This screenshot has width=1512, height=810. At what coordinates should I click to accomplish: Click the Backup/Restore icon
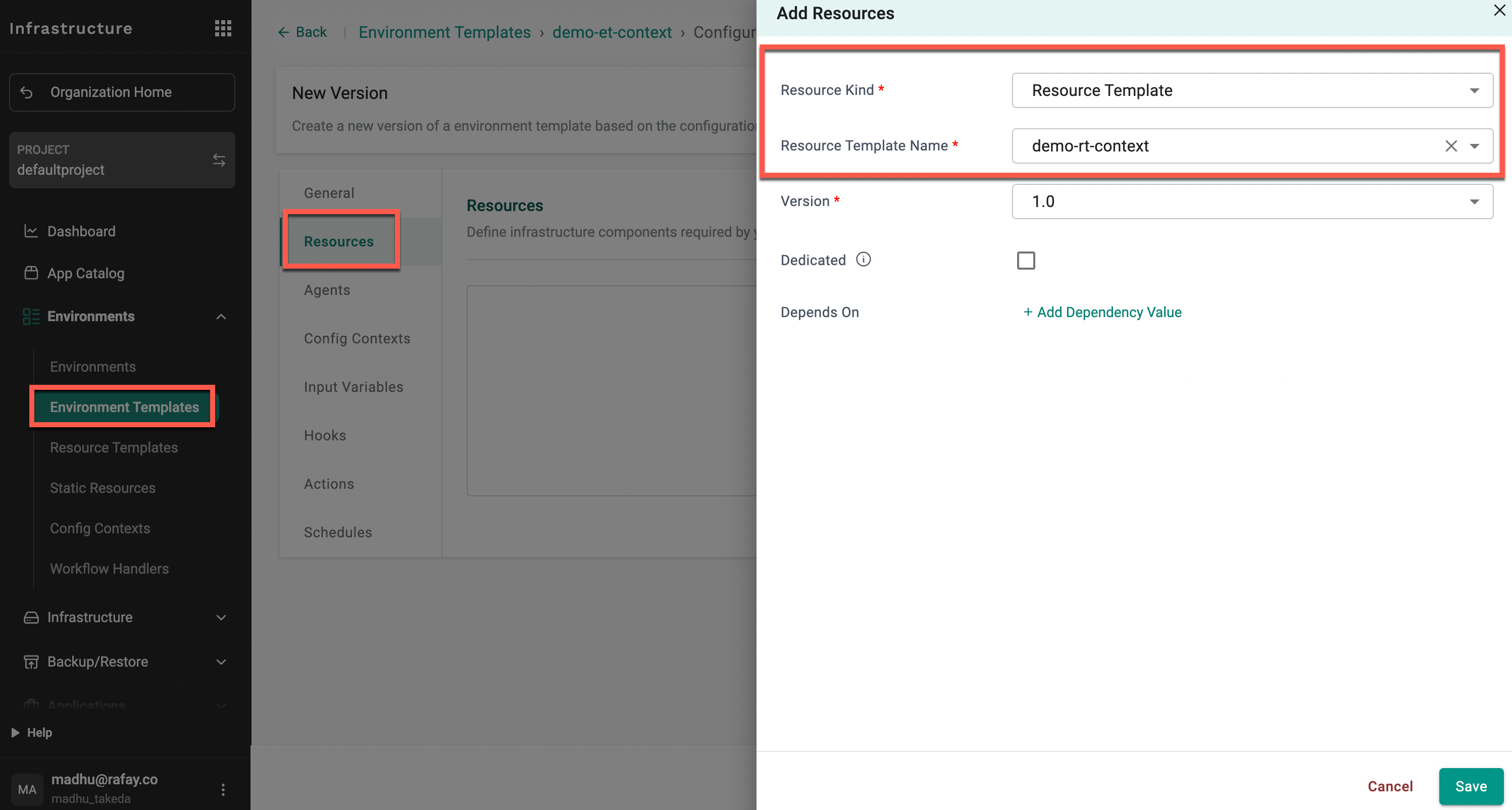click(x=30, y=662)
